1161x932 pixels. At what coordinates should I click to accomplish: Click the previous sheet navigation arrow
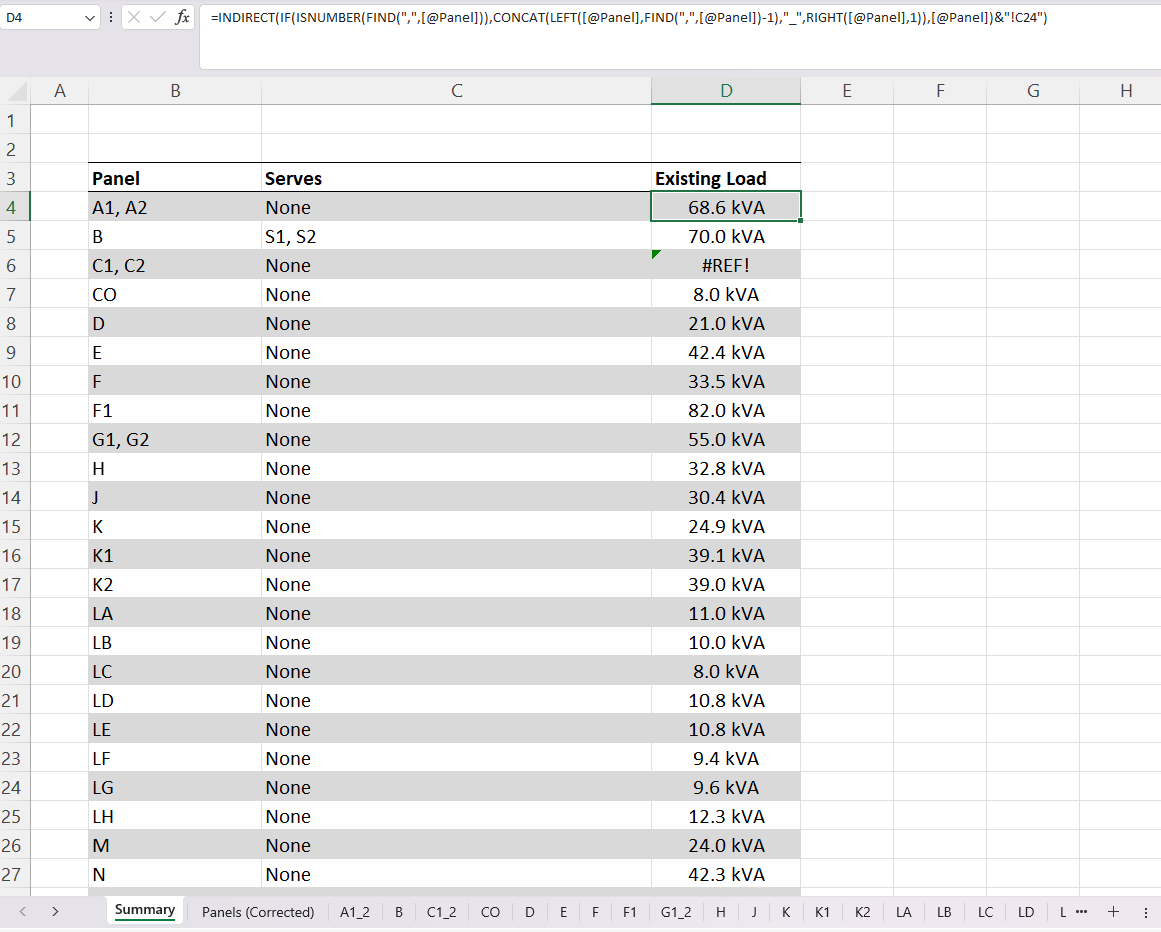[x=22, y=911]
